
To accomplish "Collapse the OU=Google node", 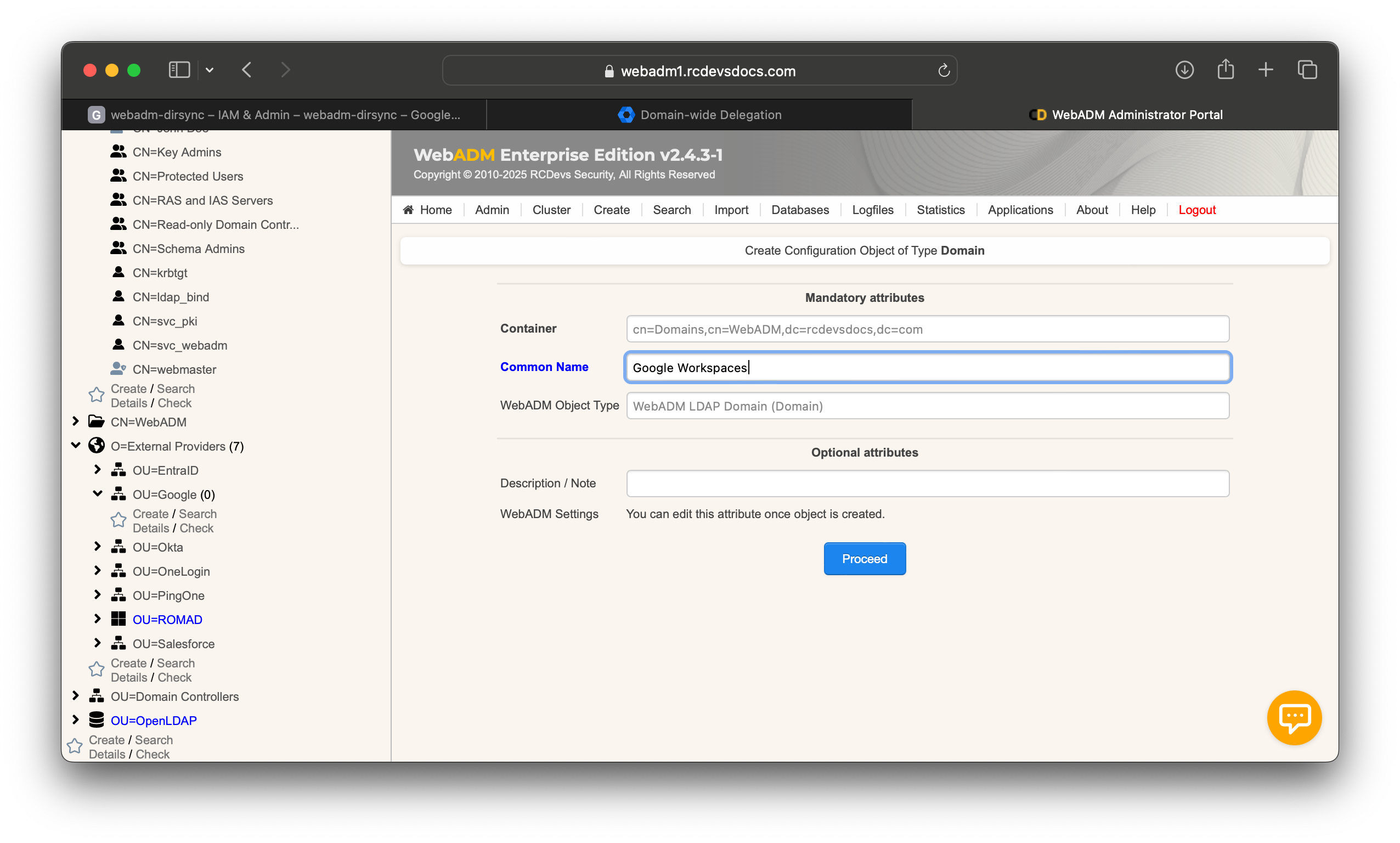I will pos(97,493).
